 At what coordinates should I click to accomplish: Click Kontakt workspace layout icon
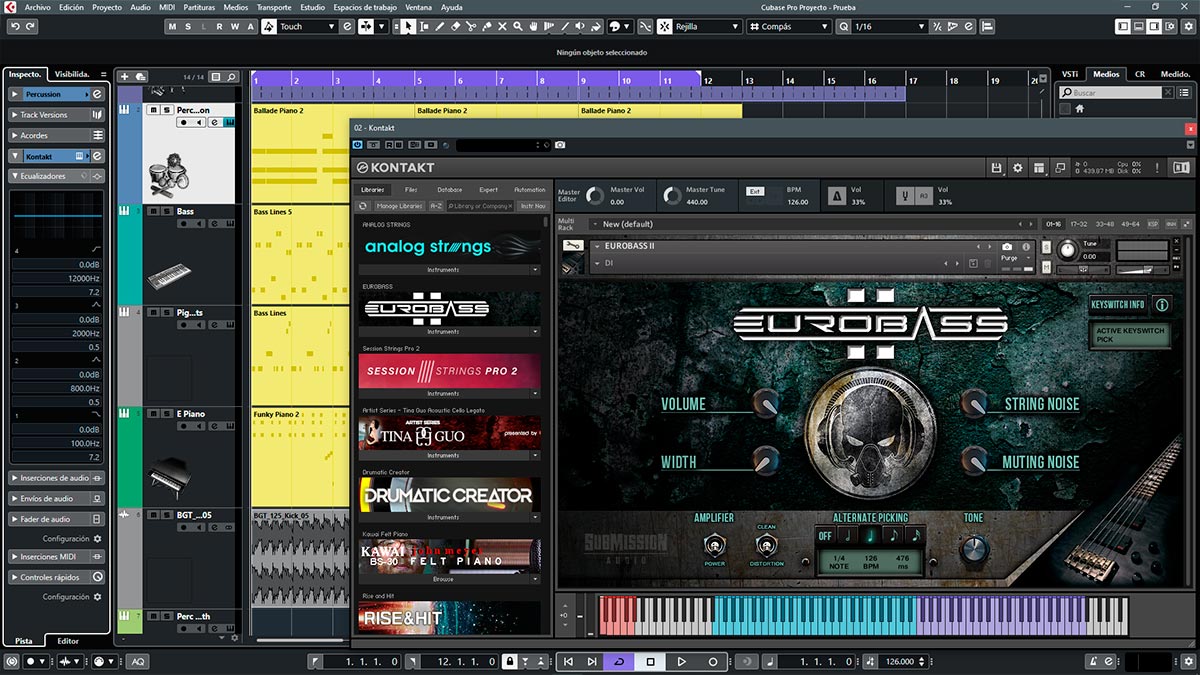1039,168
